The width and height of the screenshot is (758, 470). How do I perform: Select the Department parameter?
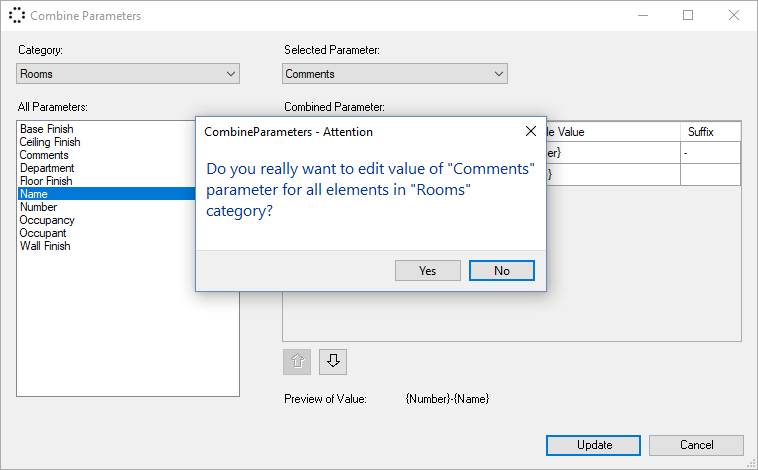pos(47,168)
